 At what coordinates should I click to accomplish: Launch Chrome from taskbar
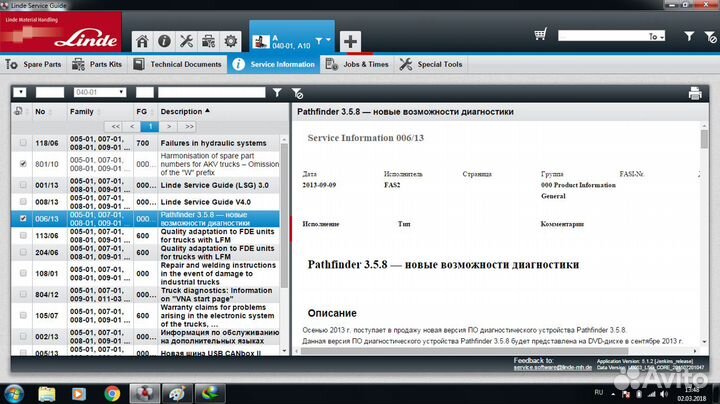click(112, 394)
